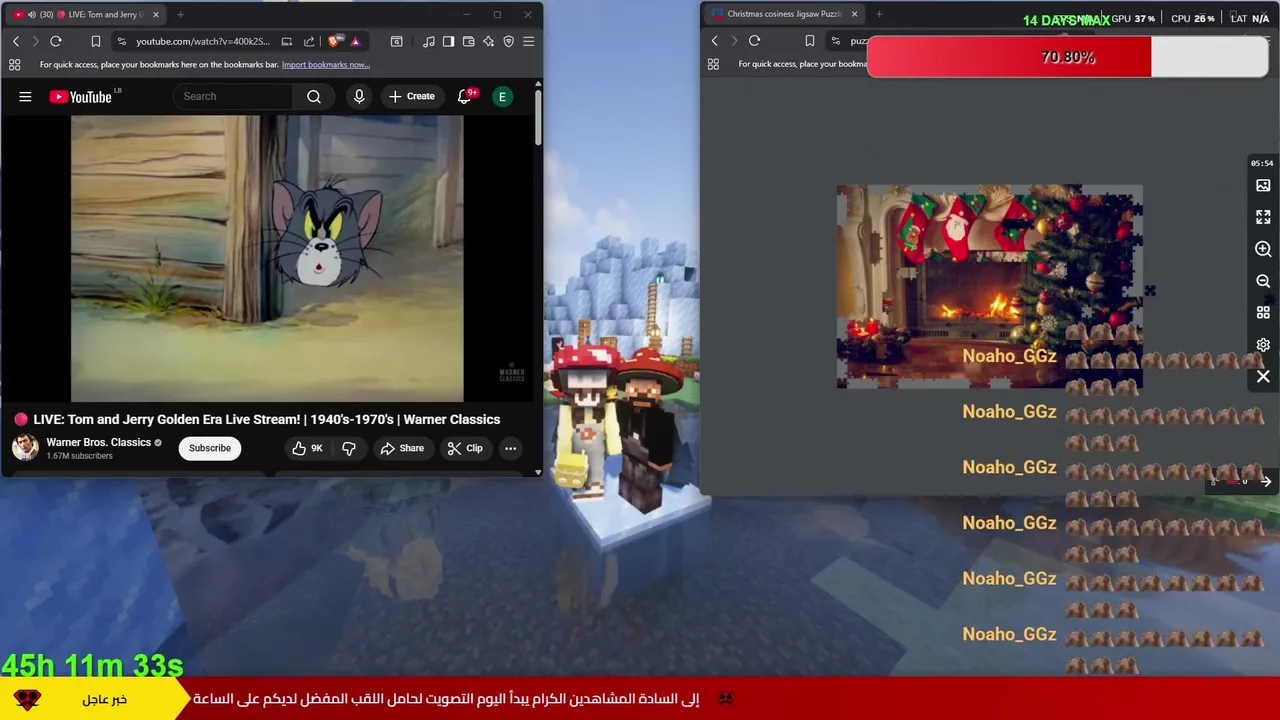1280x720 pixels.
Task: Open apps grid in YouTube window bookmarks bar
Action: click(x=14, y=65)
